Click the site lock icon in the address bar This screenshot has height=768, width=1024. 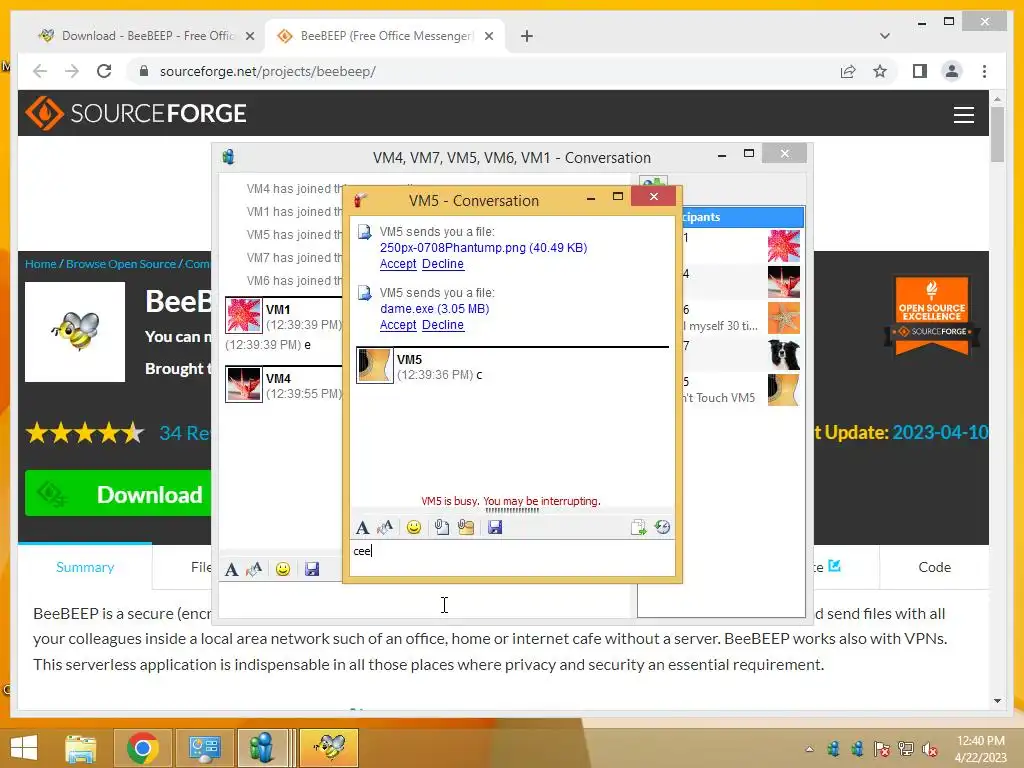click(144, 71)
